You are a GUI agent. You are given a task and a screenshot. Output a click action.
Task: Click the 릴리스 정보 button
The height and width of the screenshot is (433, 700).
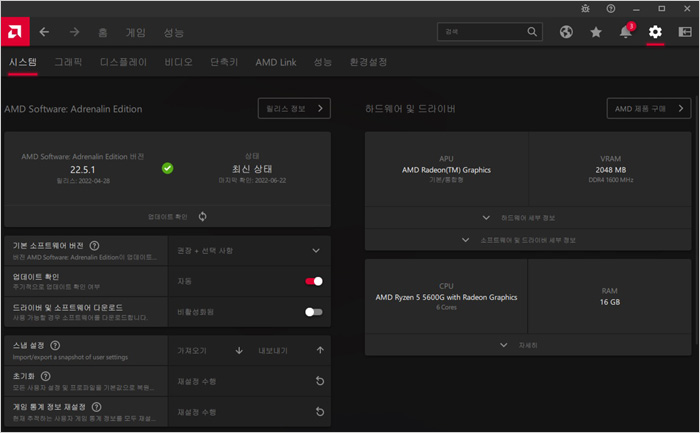[x=294, y=108]
